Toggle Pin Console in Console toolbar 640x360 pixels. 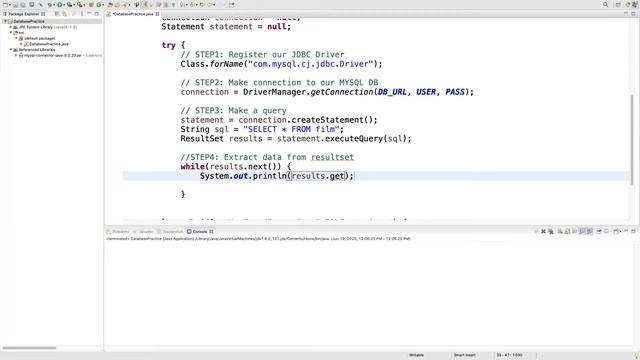(599, 231)
